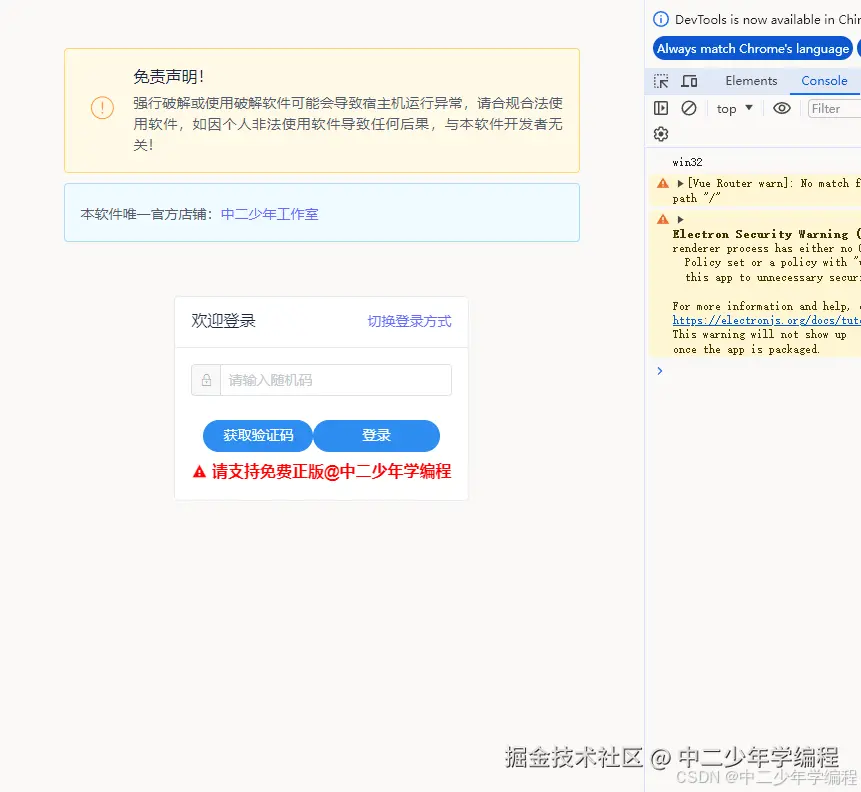
Task: Click the 获取验证码 button
Action: click(x=257, y=435)
